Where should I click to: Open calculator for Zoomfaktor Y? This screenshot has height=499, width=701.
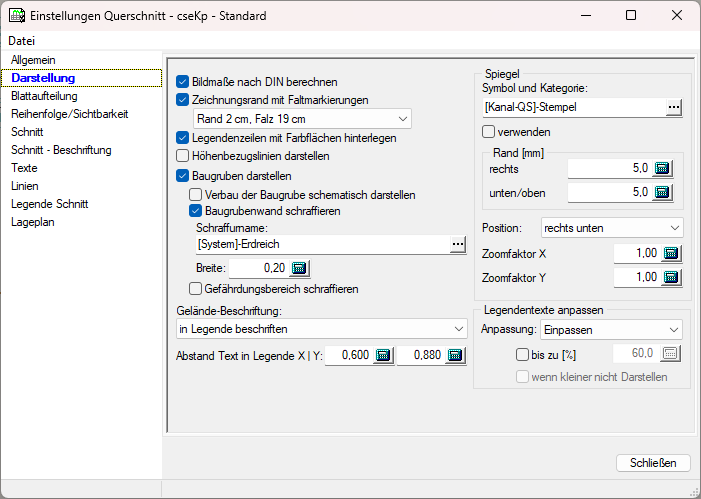pyautogui.click(x=672, y=277)
